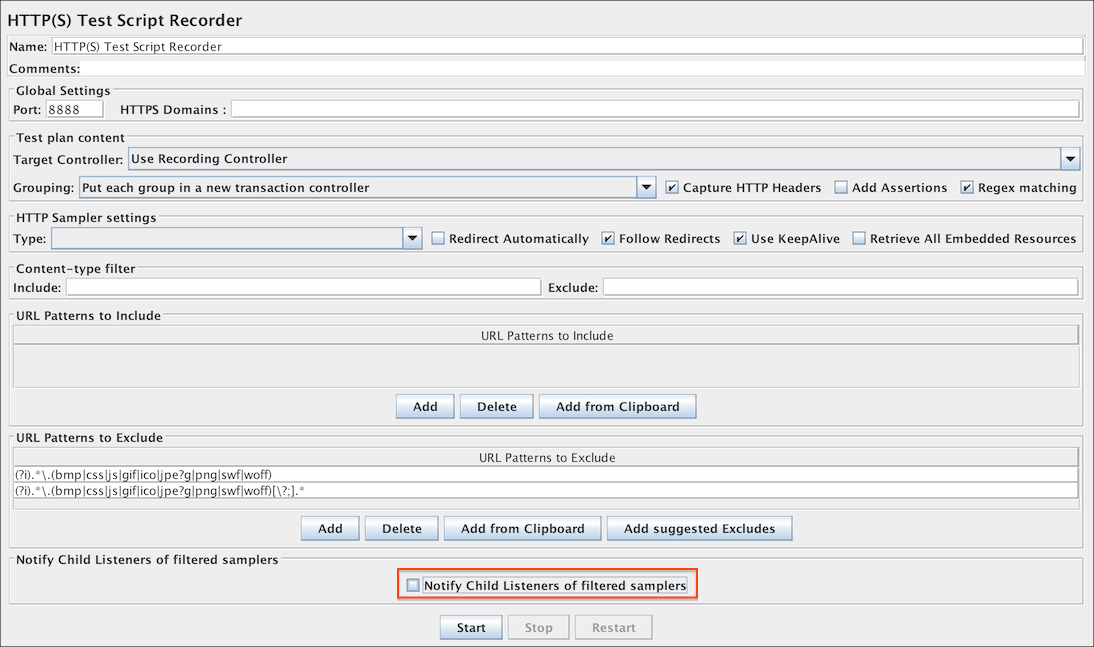Select the first exclude pattern row
1094x647 pixels.
click(545, 475)
